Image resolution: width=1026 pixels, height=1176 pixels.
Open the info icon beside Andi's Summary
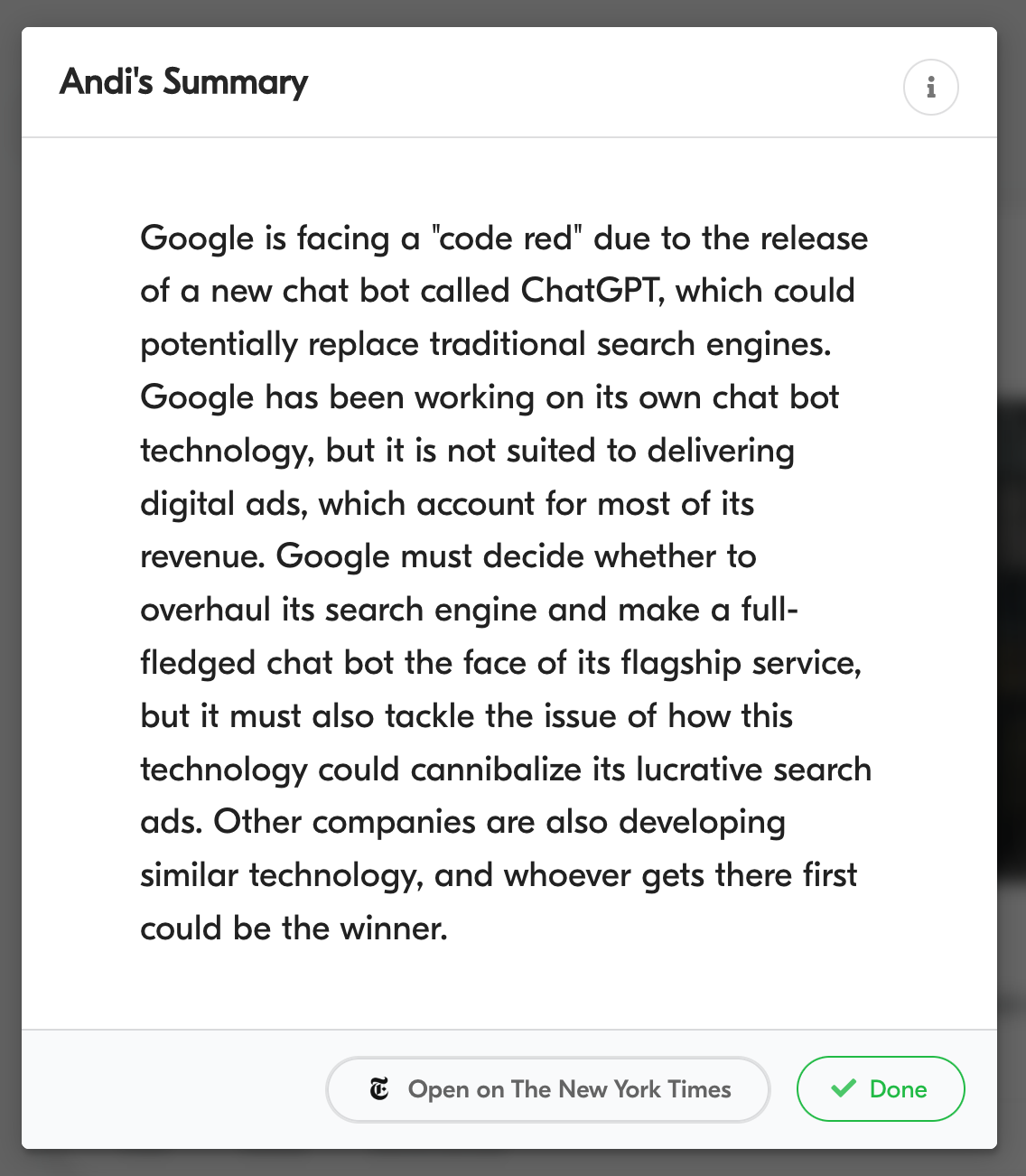pyautogui.click(x=930, y=87)
